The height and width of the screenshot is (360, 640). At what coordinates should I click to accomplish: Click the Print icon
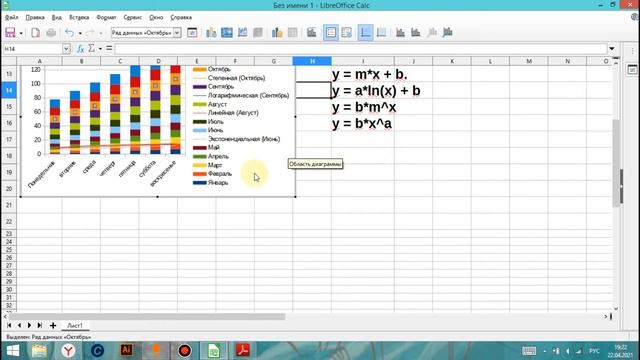pyautogui.click(x=51, y=33)
